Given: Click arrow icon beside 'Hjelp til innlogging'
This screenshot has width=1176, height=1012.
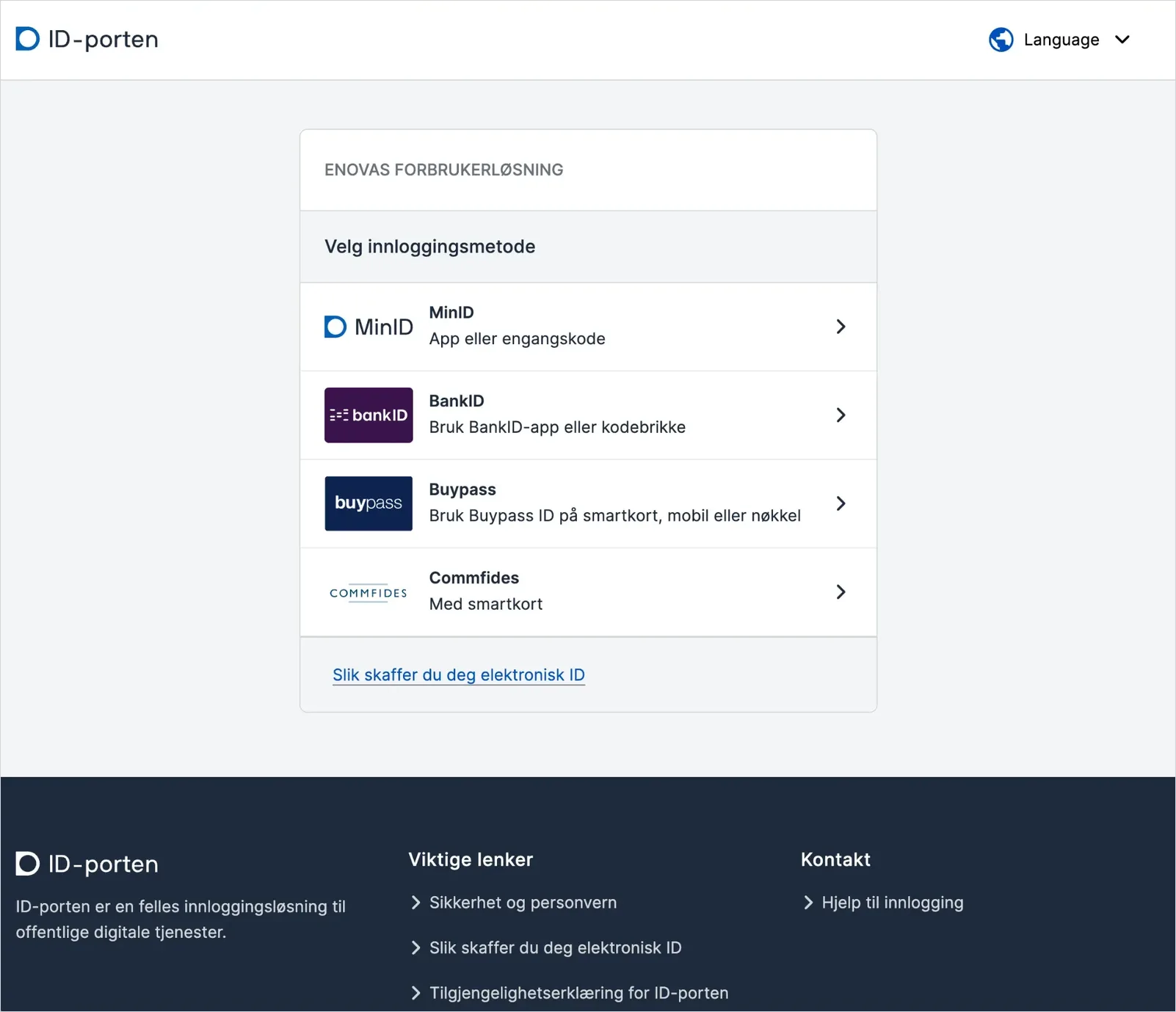Looking at the screenshot, I should pos(808,903).
